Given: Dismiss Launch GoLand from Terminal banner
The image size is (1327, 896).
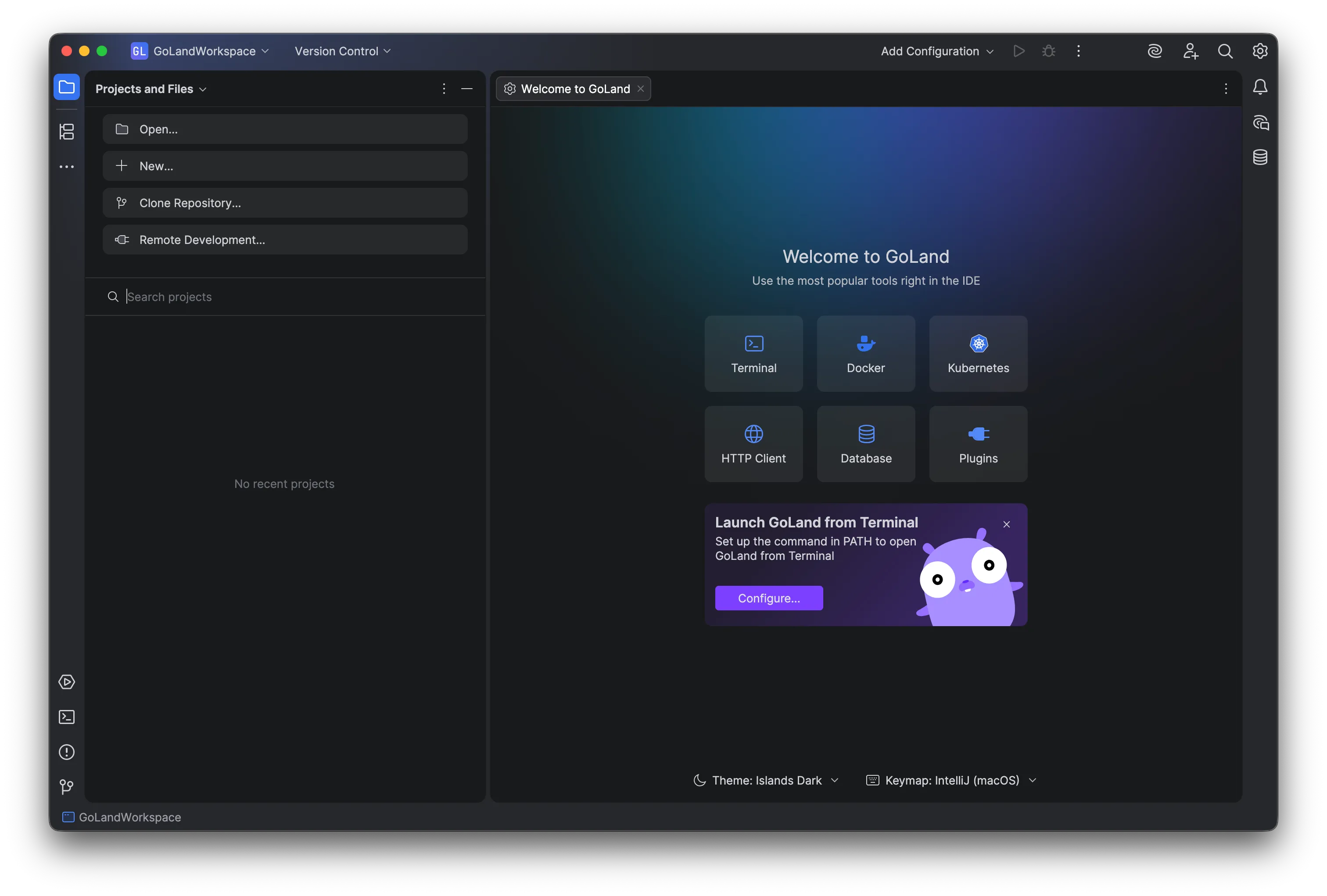Looking at the screenshot, I should pos(1006,524).
